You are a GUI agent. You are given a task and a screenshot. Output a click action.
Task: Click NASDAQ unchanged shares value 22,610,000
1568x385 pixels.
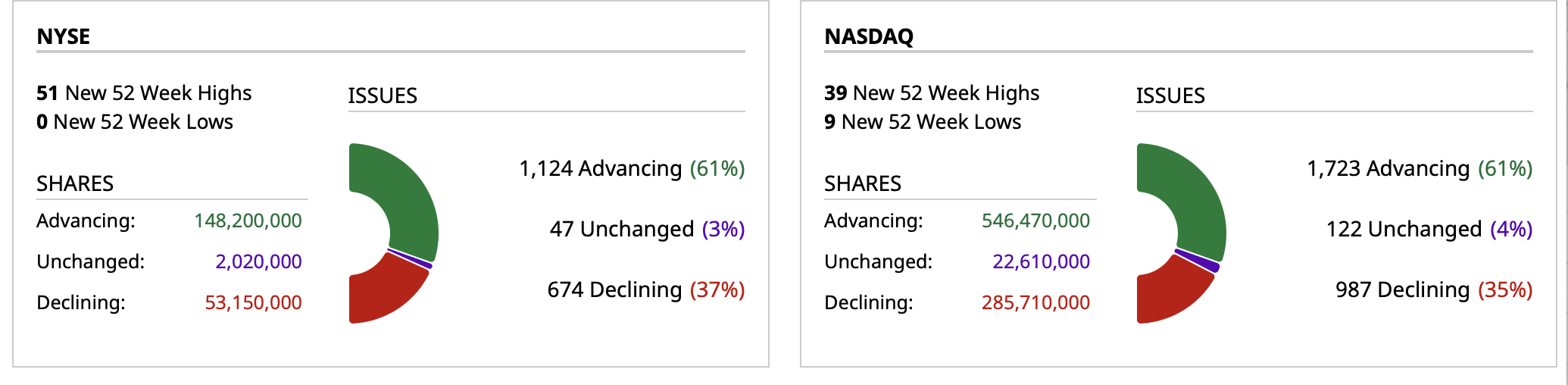coord(1041,261)
